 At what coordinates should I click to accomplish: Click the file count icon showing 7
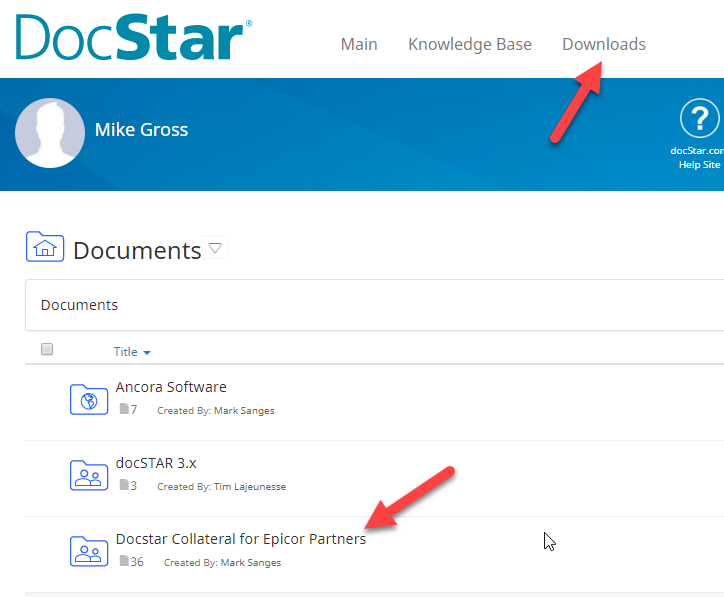pos(124,409)
